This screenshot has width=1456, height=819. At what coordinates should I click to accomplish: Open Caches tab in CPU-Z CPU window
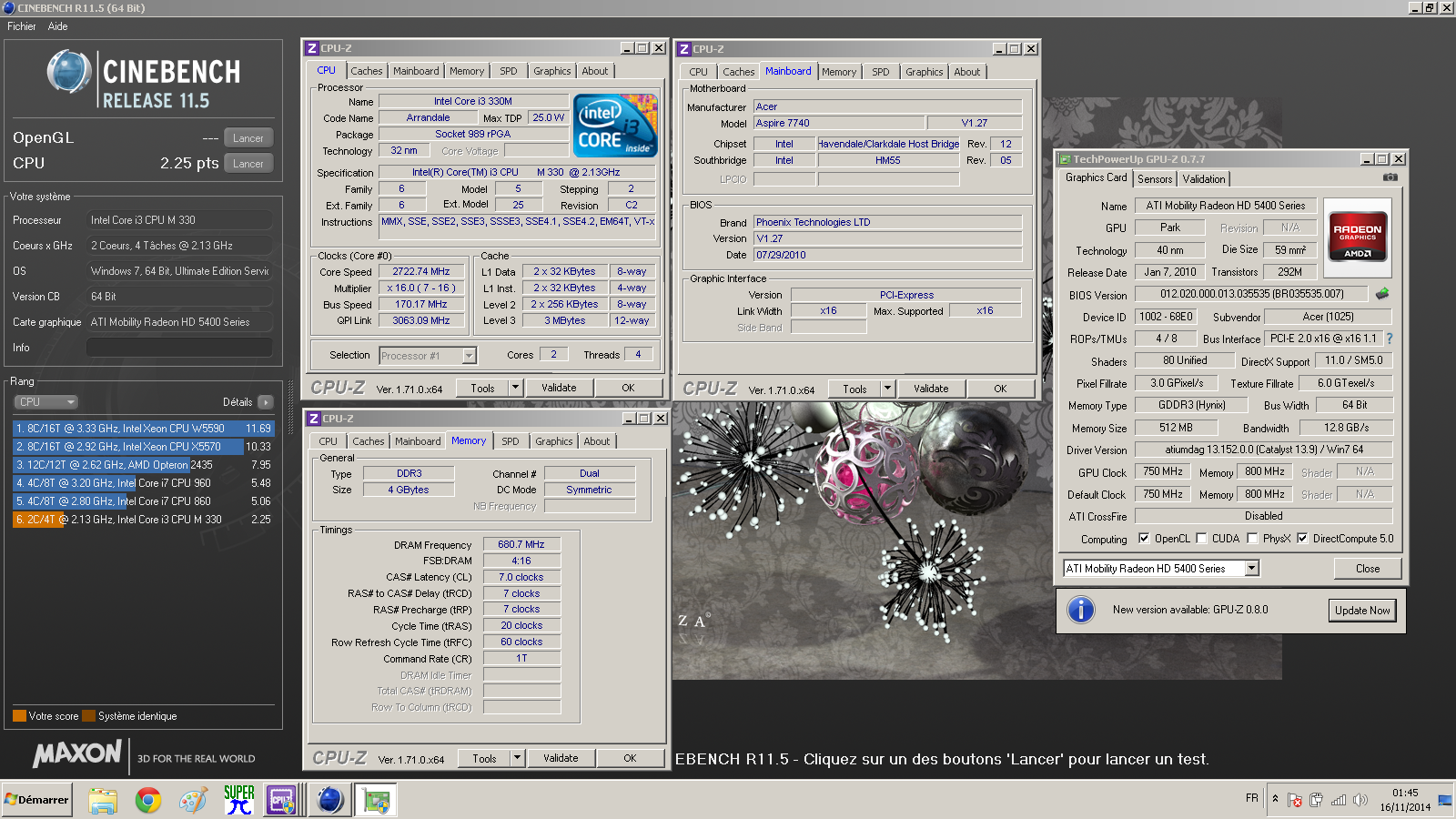[367, 71]
